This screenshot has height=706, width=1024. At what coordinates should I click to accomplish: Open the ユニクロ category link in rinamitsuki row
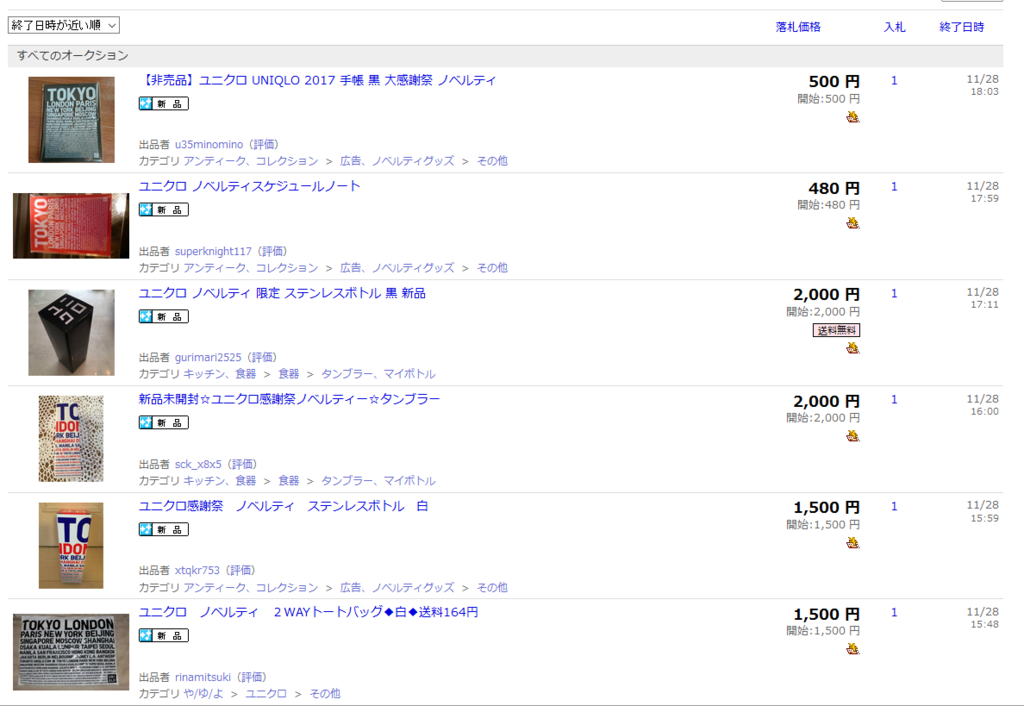pyautogui.click(x=266, y=694)
